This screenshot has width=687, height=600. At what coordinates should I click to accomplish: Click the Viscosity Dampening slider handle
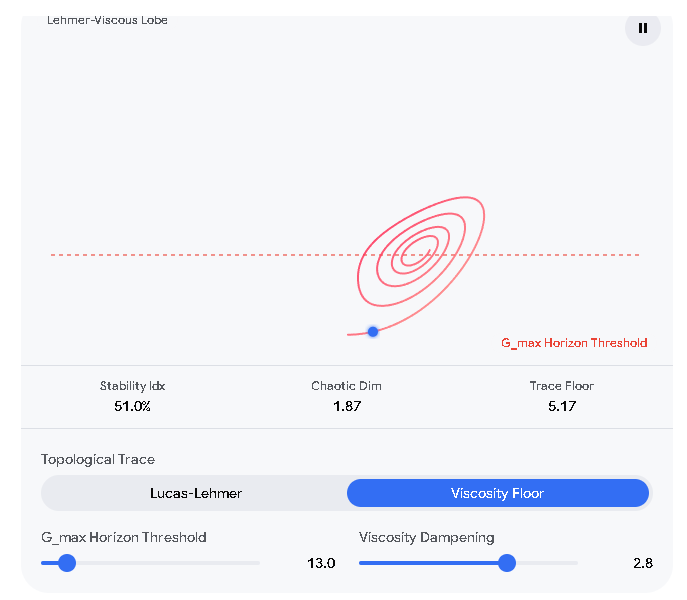(507, 563)
